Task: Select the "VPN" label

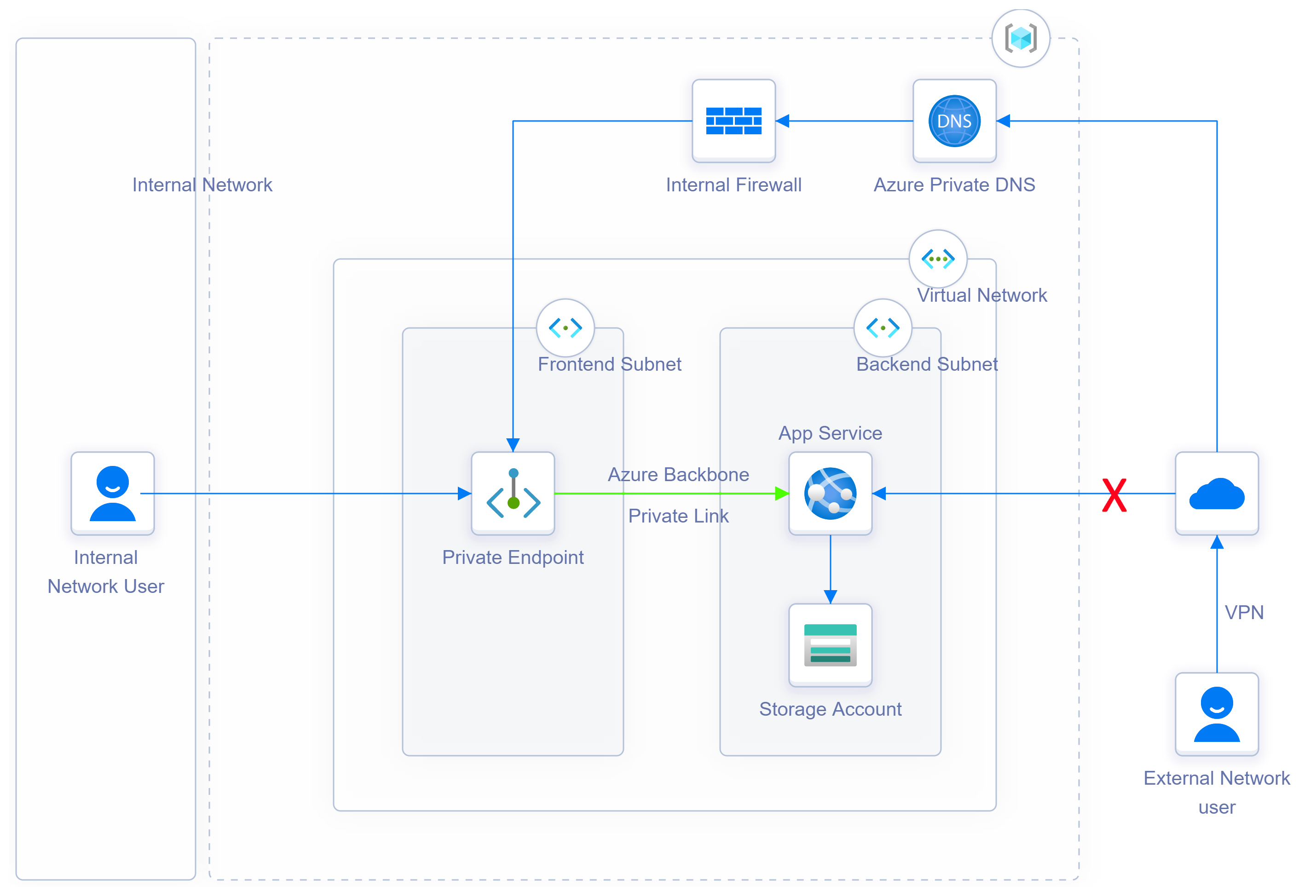Action: click(1244, 613)
